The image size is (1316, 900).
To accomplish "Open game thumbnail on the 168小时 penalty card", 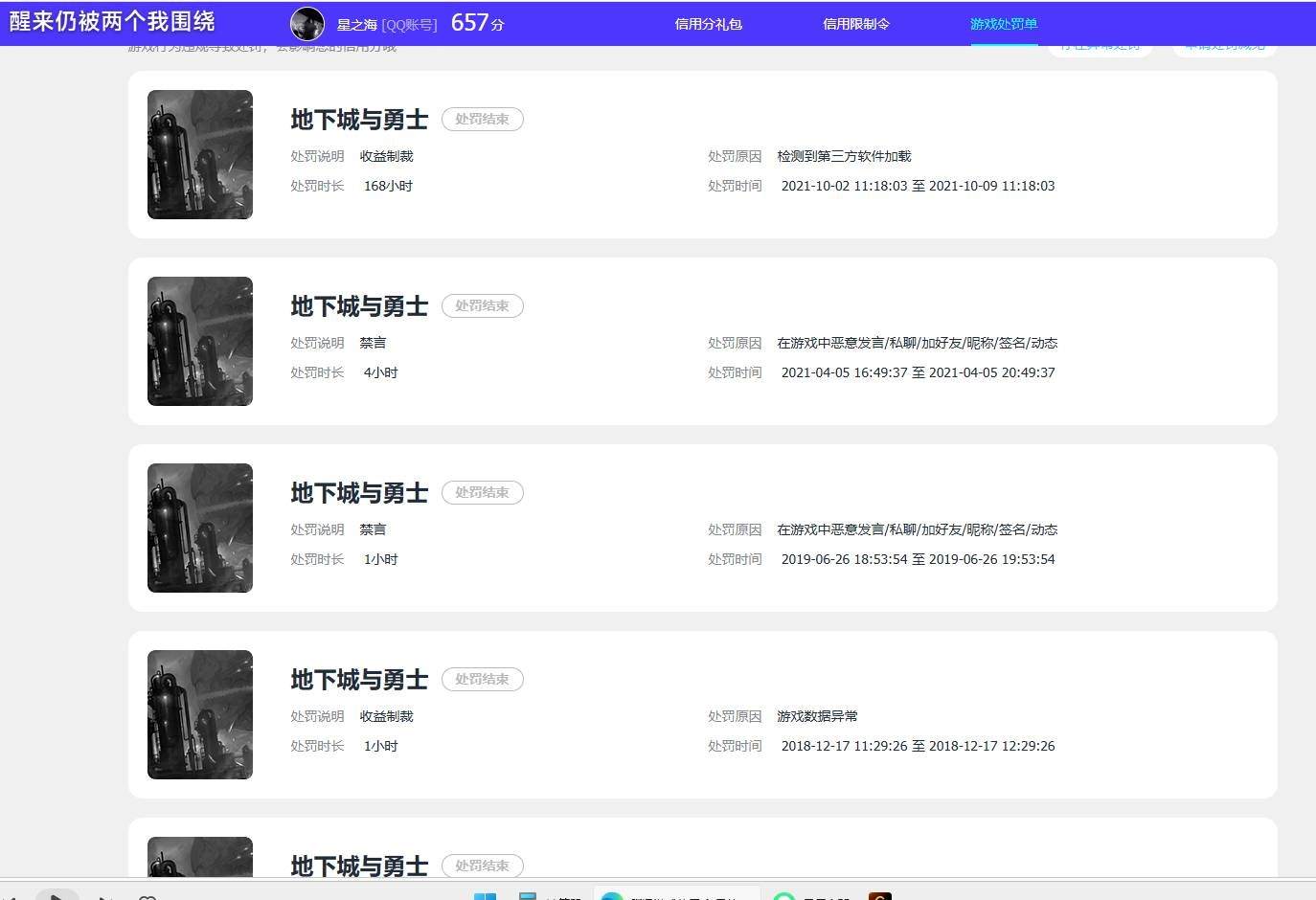I will point(200,154).
